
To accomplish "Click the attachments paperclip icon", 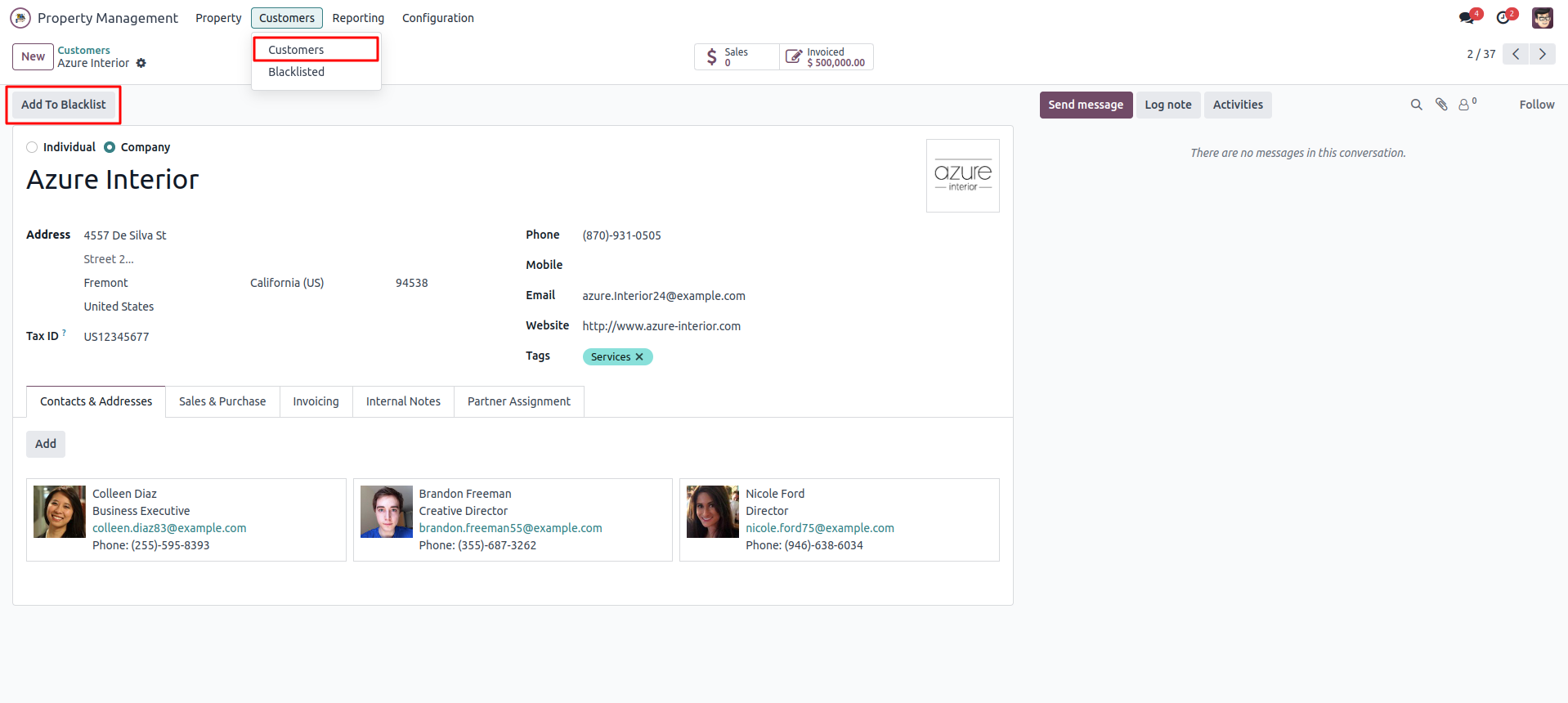I will (x=1440, y=105).
